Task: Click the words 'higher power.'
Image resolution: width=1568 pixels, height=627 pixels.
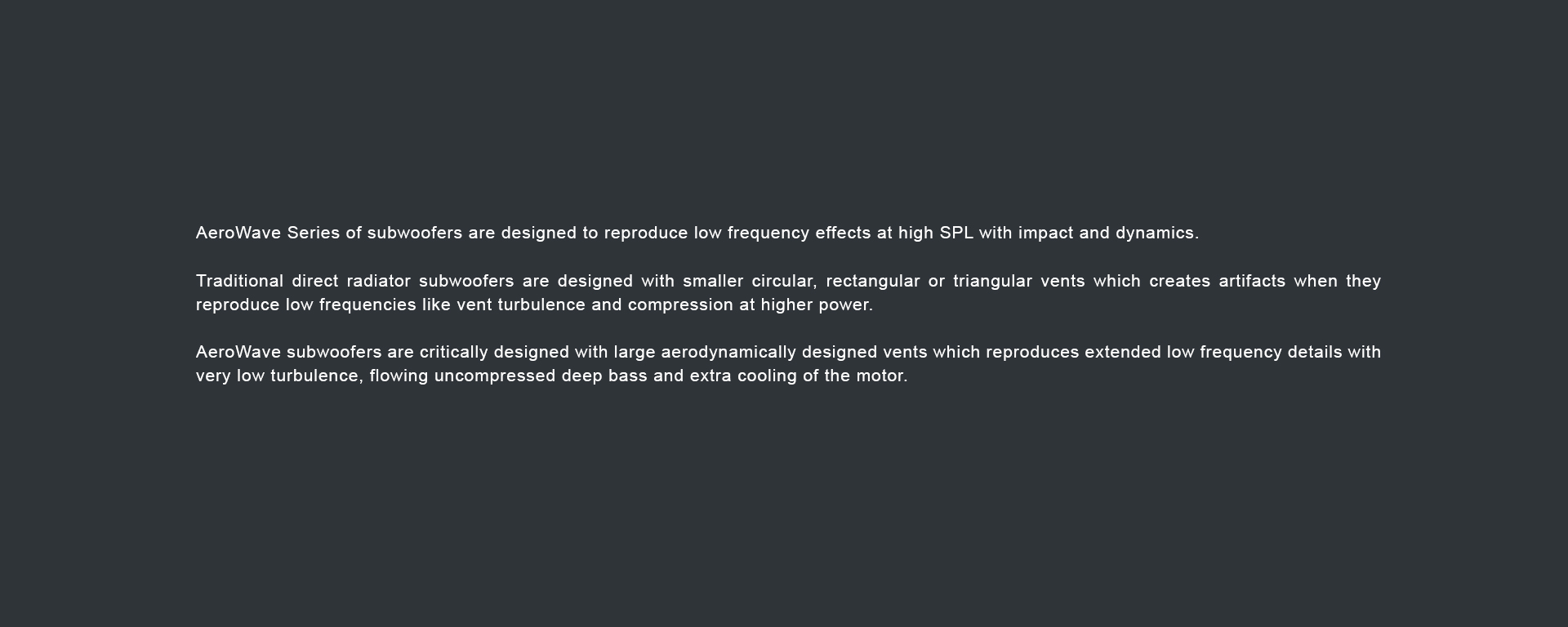Action: coord(817,305)
